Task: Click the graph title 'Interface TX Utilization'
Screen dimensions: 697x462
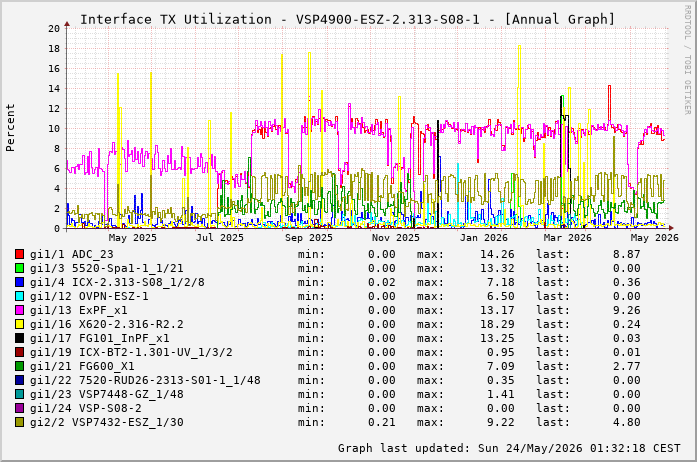Action: pyautogui.click(x=176, y=20)
